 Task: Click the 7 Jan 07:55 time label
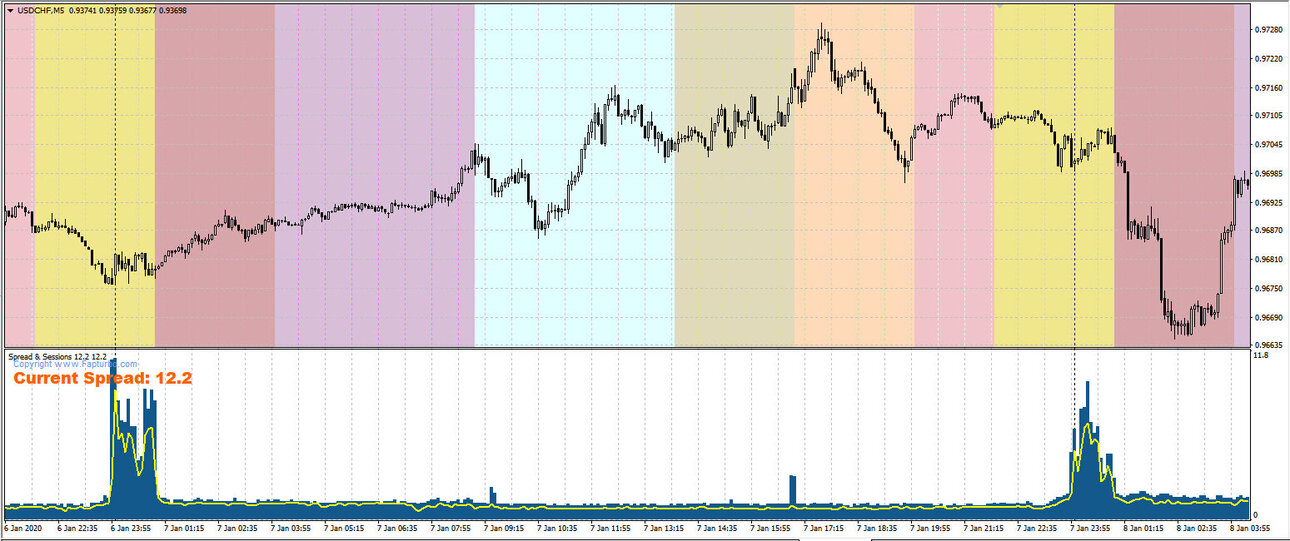point(449,527)
